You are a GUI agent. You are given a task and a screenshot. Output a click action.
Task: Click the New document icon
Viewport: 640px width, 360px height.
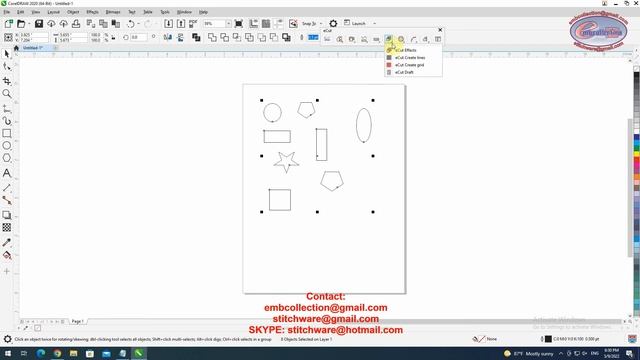[x=9, y=24]
